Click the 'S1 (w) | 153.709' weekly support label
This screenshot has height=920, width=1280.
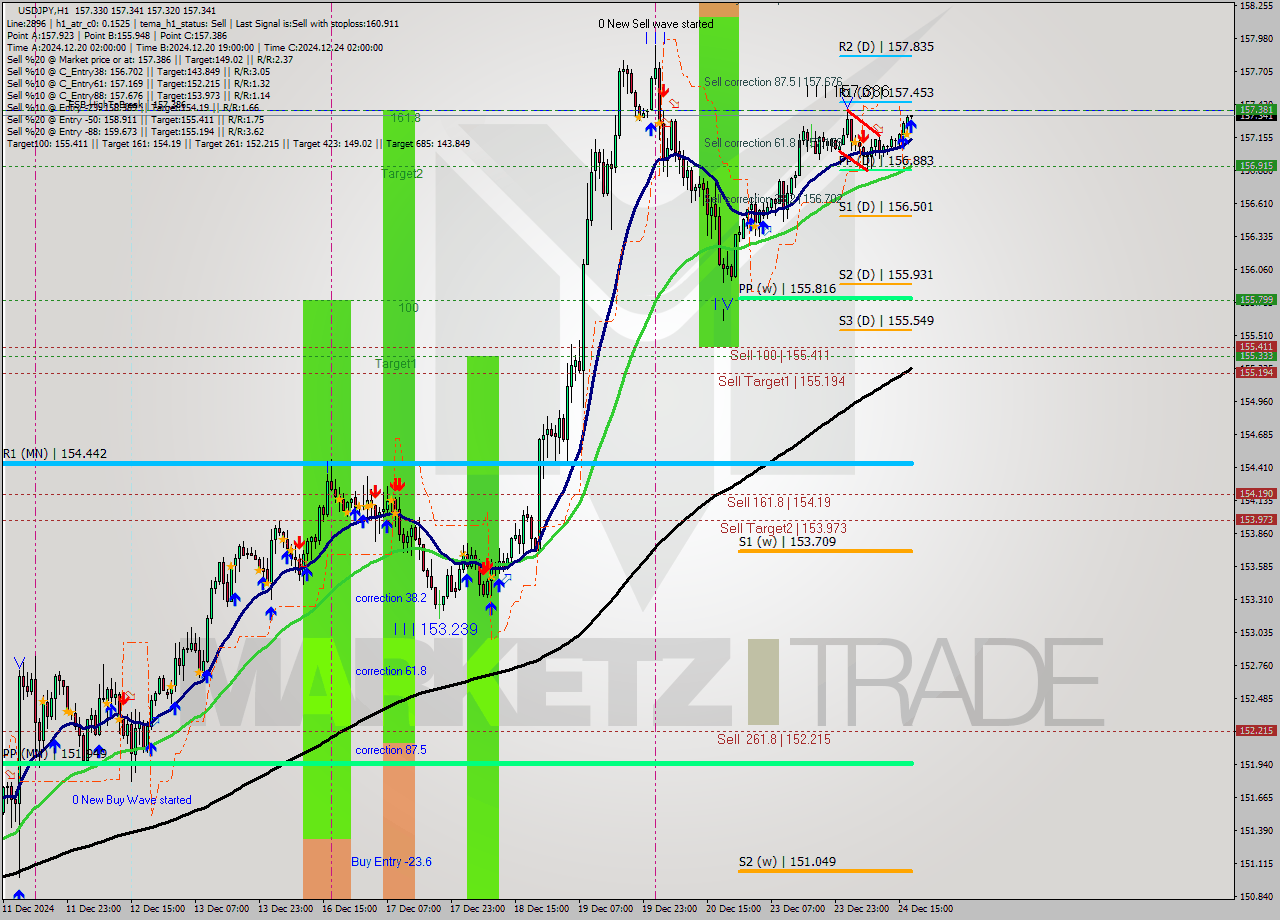click(x=787, y=543)
